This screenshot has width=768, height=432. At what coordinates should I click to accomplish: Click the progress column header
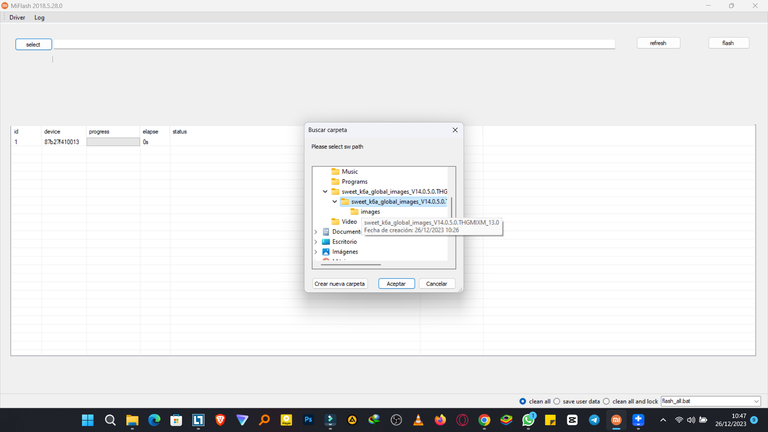pyautogui.click(x=99, y=132)
